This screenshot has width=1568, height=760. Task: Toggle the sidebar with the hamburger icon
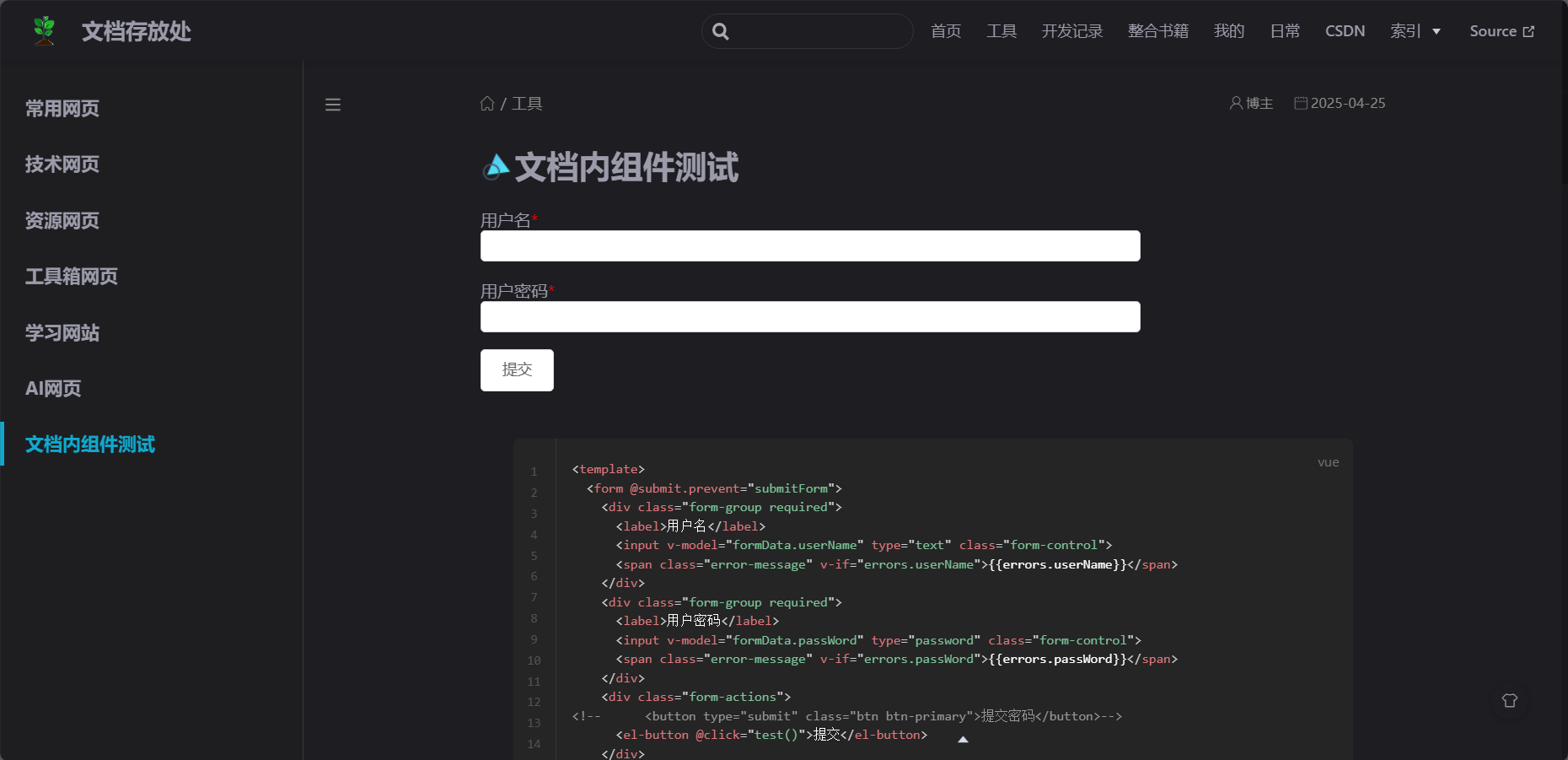click(x=333, y=104)
